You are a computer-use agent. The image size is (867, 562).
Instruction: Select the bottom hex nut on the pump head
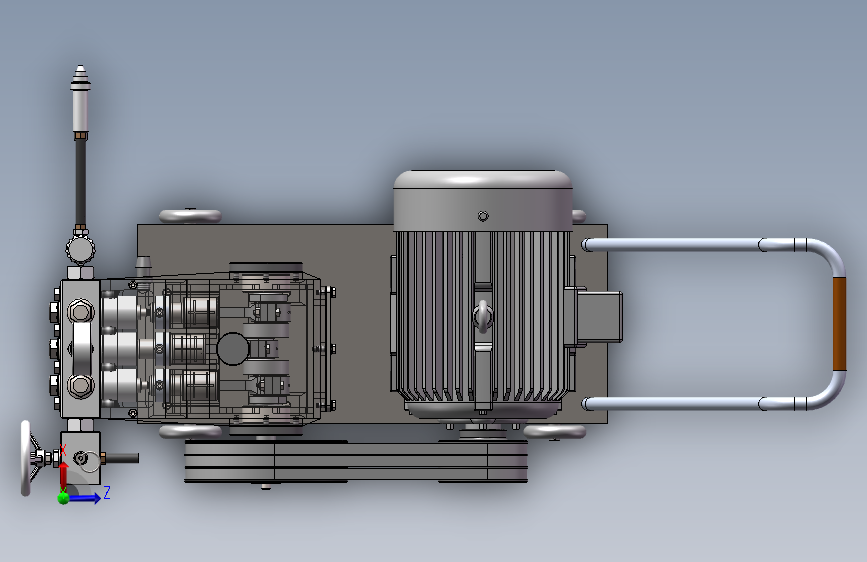(x=80, y=386)
